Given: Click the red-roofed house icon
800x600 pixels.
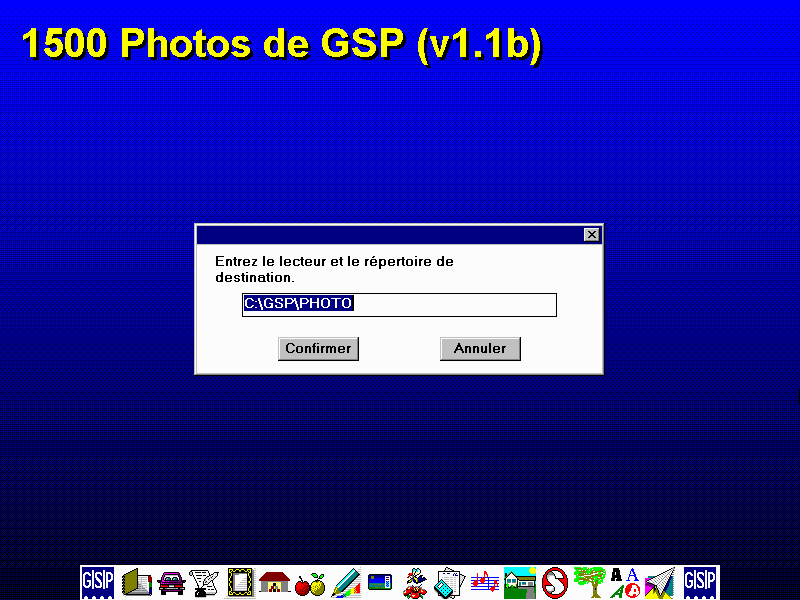Looking at the screenshot, I should (x=275, y=582).
